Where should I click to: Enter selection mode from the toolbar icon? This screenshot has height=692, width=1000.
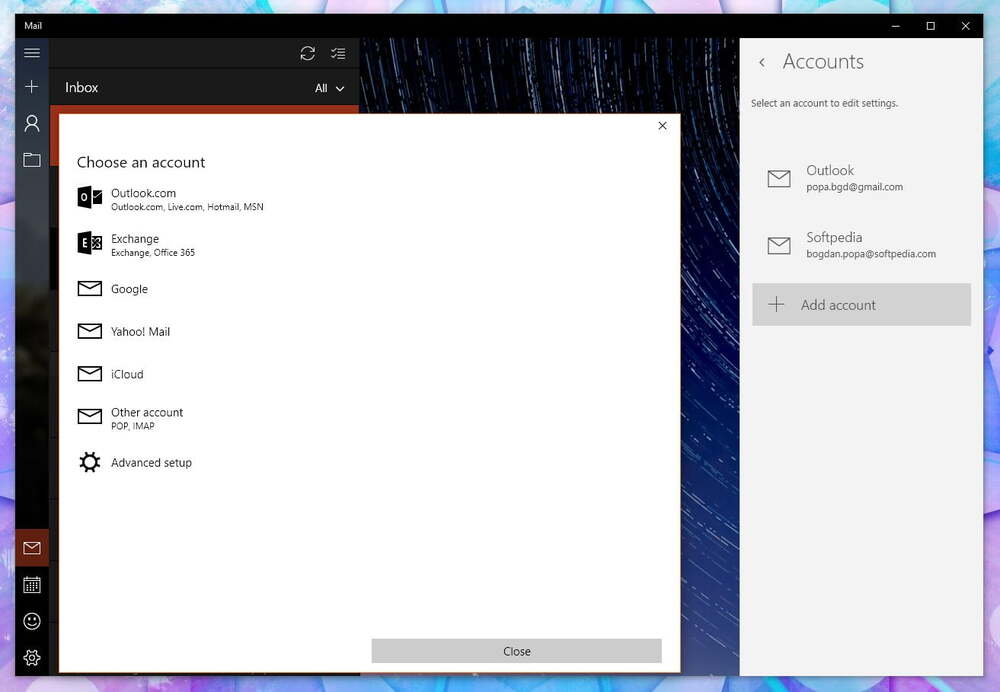coord(338,53)
